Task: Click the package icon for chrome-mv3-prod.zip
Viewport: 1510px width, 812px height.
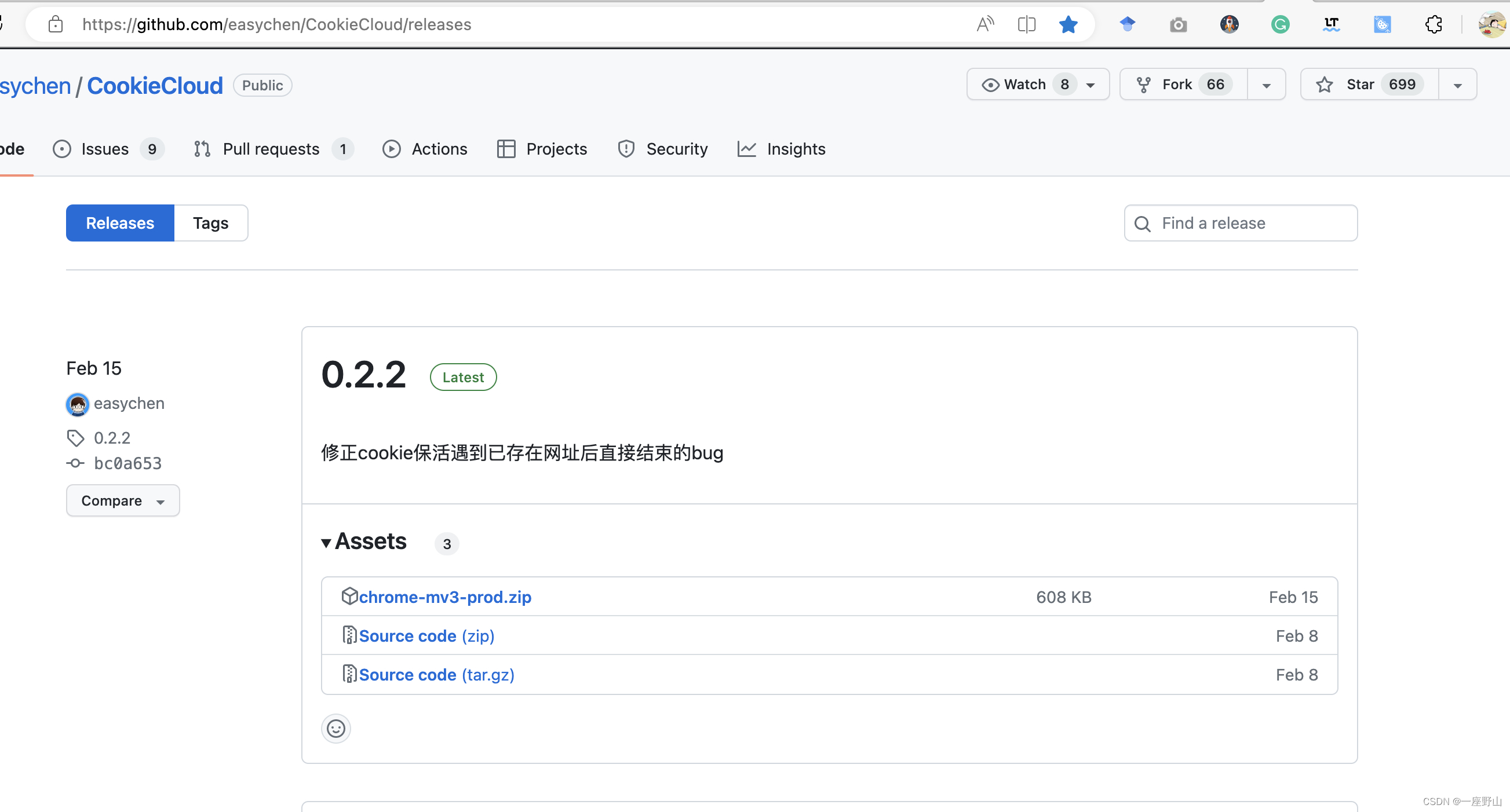Action: pyautogui.click(x=349, y=596)
